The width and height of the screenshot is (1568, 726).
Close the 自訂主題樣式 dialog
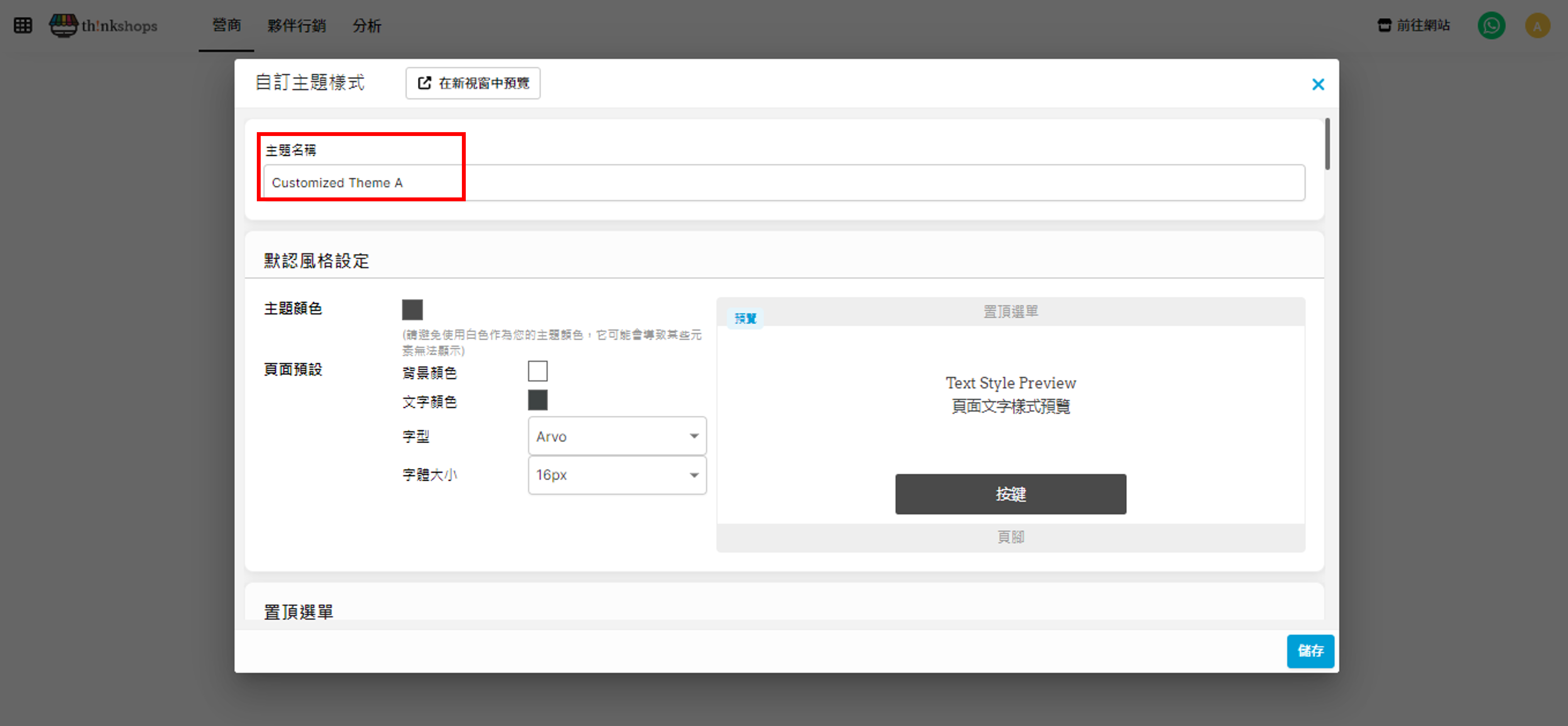(x=1318, y=84)
